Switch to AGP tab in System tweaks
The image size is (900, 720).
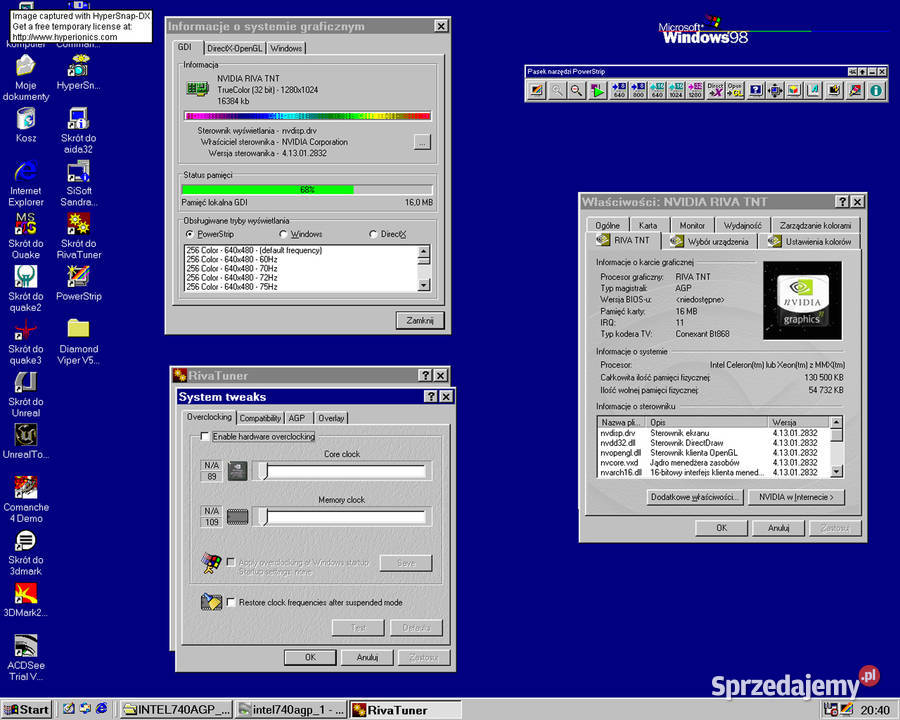pos(297,418)
